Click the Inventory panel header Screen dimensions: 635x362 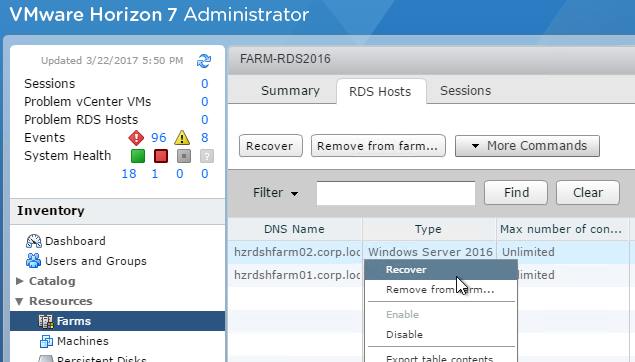[117, 211]
